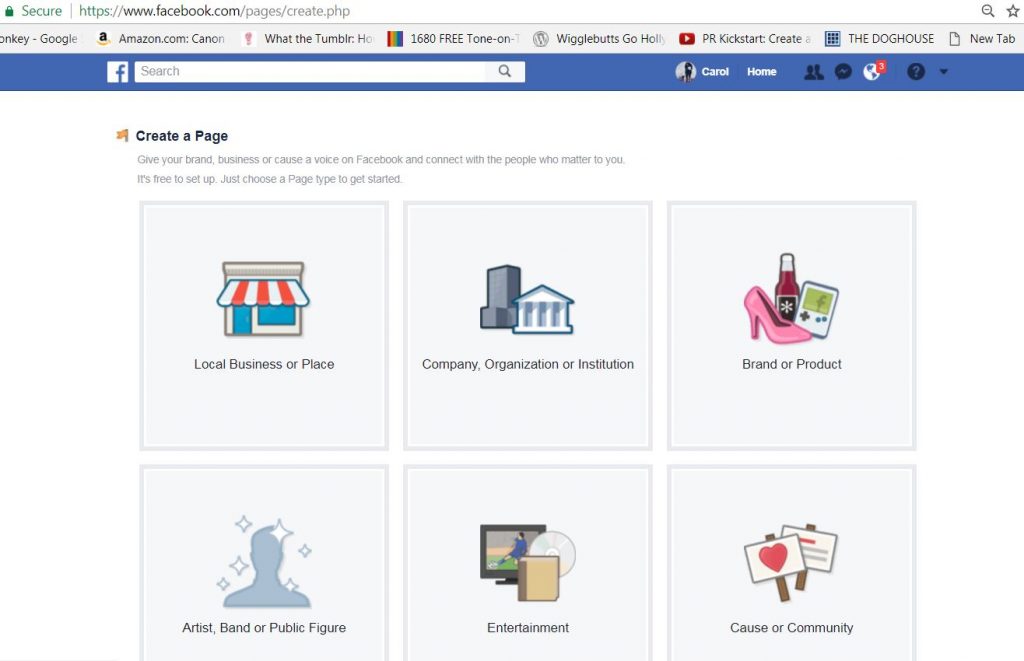Click the Facebook Search input field
This screenshot has width=1024, height=661.
pyautogui.click(x=310, y=71)
